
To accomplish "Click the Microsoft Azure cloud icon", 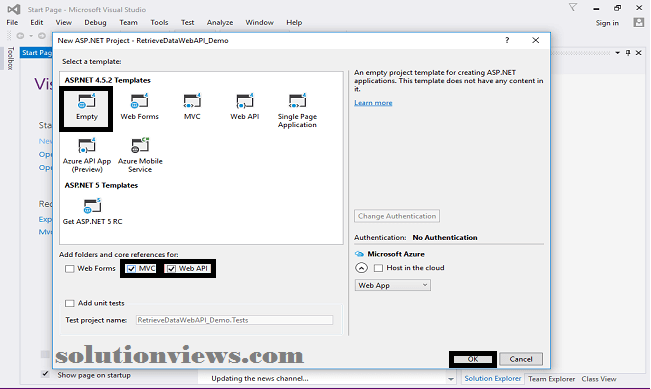I will pos(359,254).
